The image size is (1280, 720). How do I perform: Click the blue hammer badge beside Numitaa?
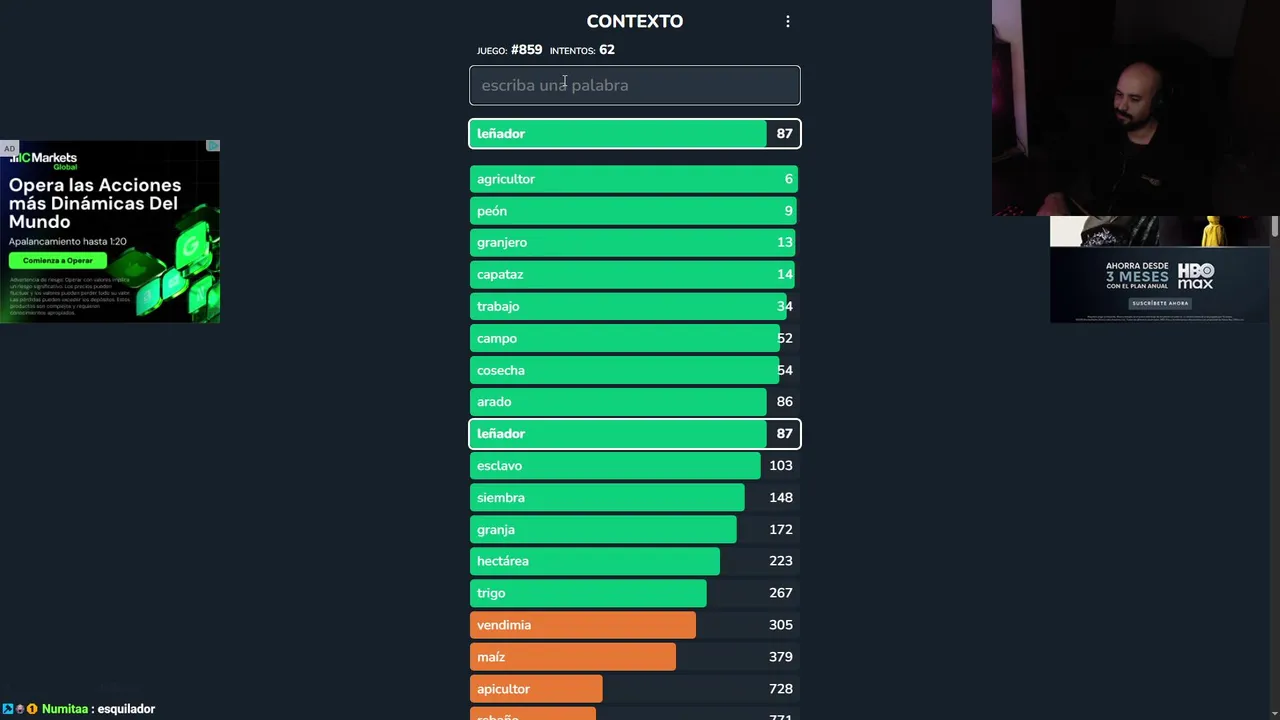8,709
